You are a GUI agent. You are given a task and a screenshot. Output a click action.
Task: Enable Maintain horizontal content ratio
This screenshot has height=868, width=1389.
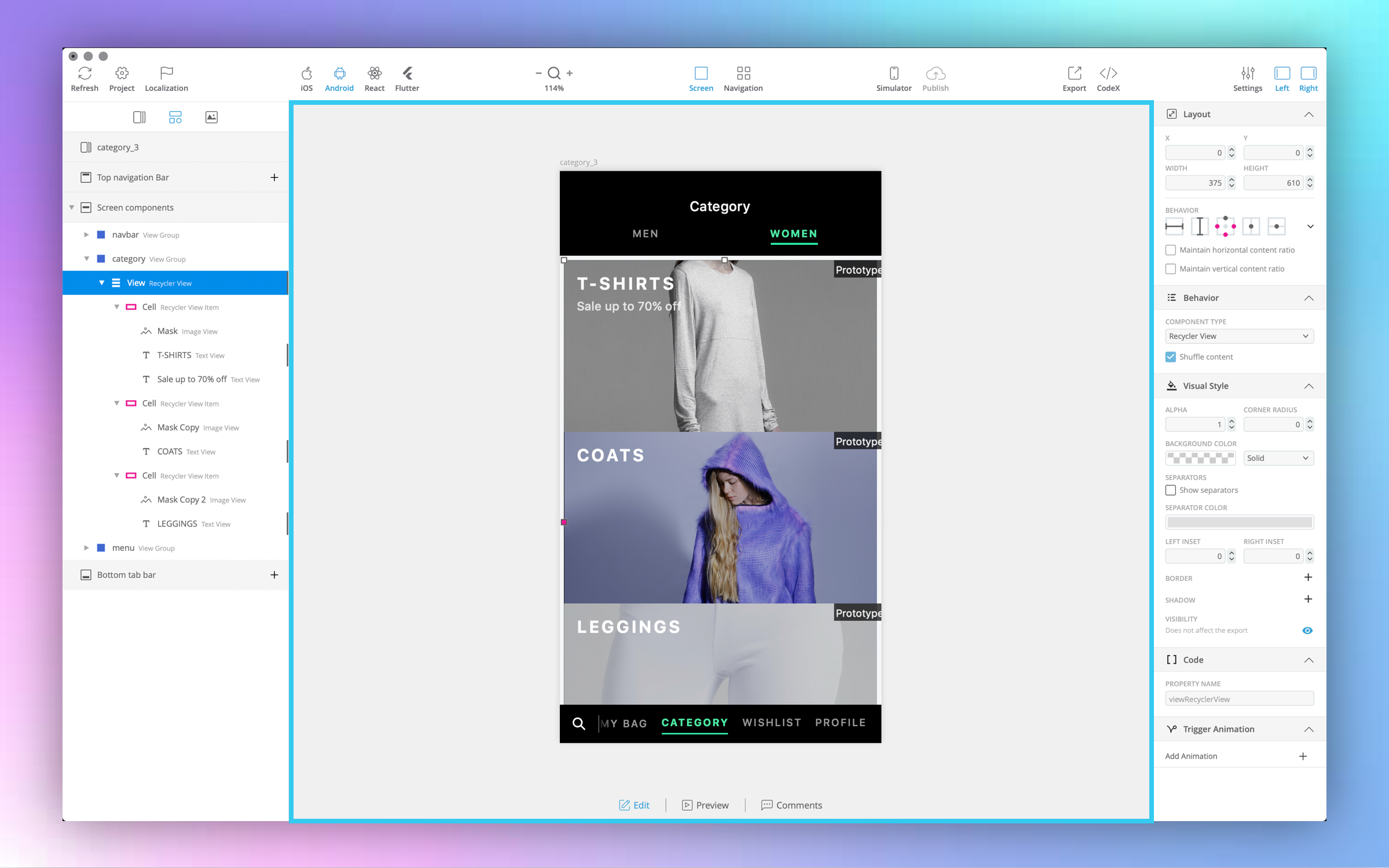[x=1171, y=250]
